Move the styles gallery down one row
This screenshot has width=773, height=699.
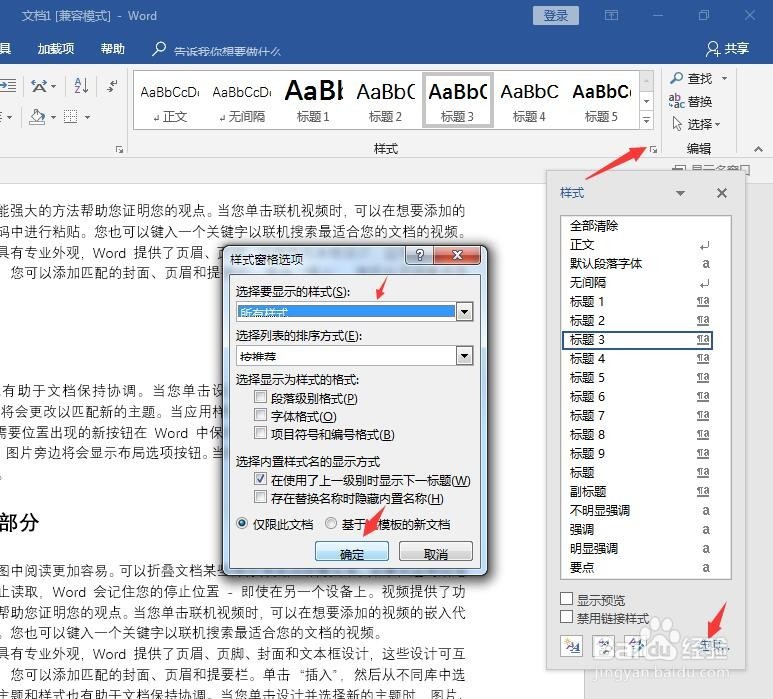(x=646, y=101)
